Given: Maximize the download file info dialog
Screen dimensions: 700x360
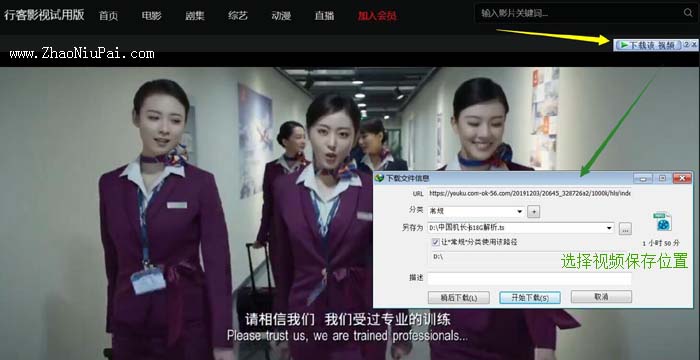Looking at the screenshot, I should [x=662, y=178].
